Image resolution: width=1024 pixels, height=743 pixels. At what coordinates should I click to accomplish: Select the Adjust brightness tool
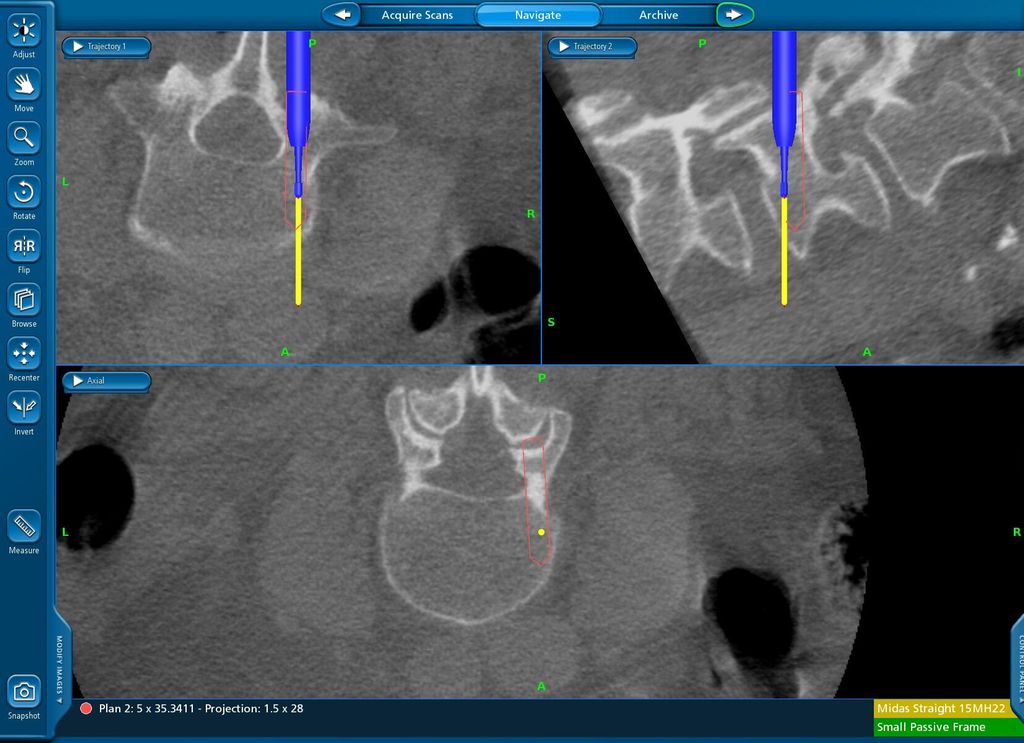24,30
